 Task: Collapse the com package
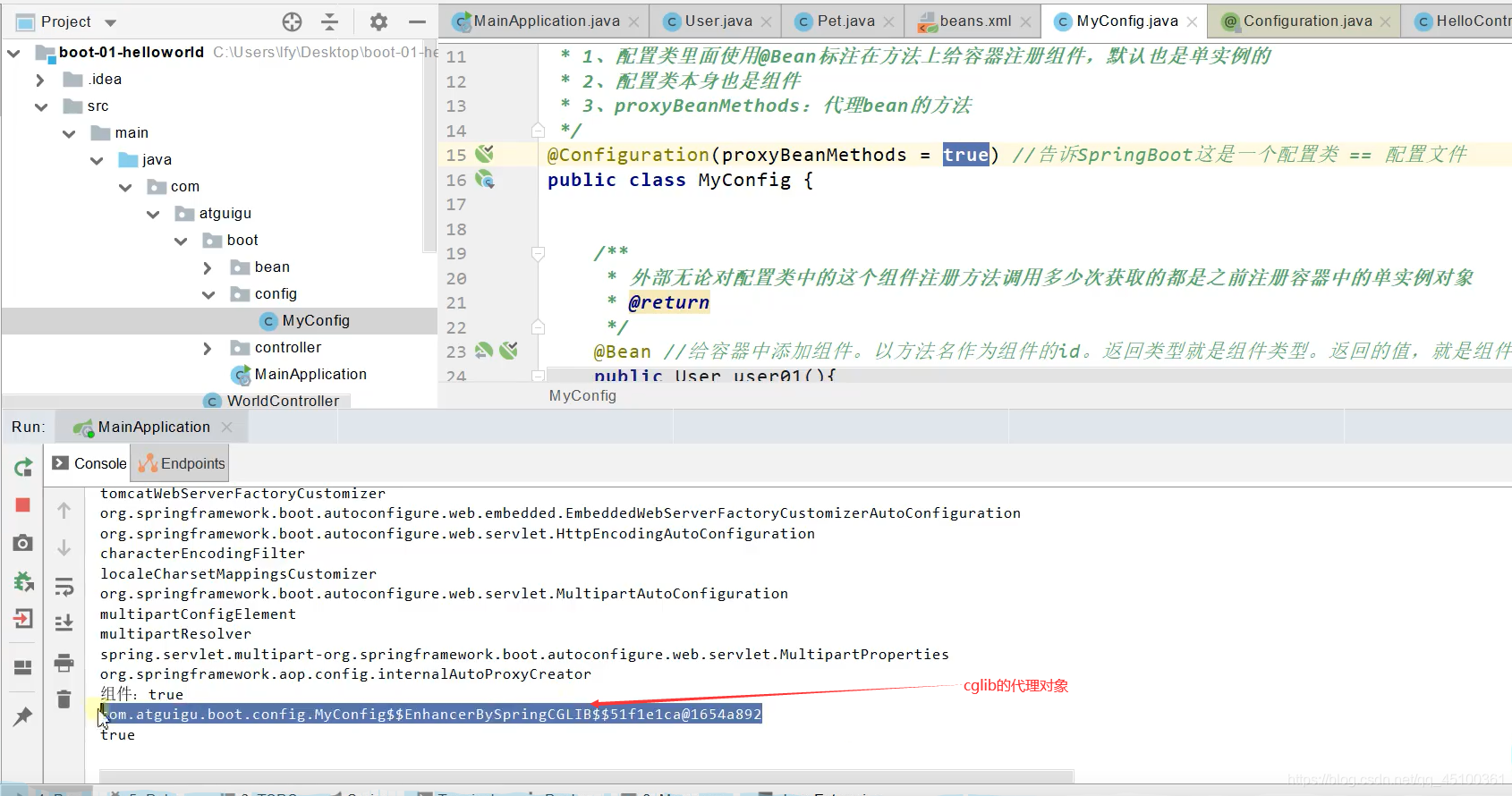click(x=124, y=187)
